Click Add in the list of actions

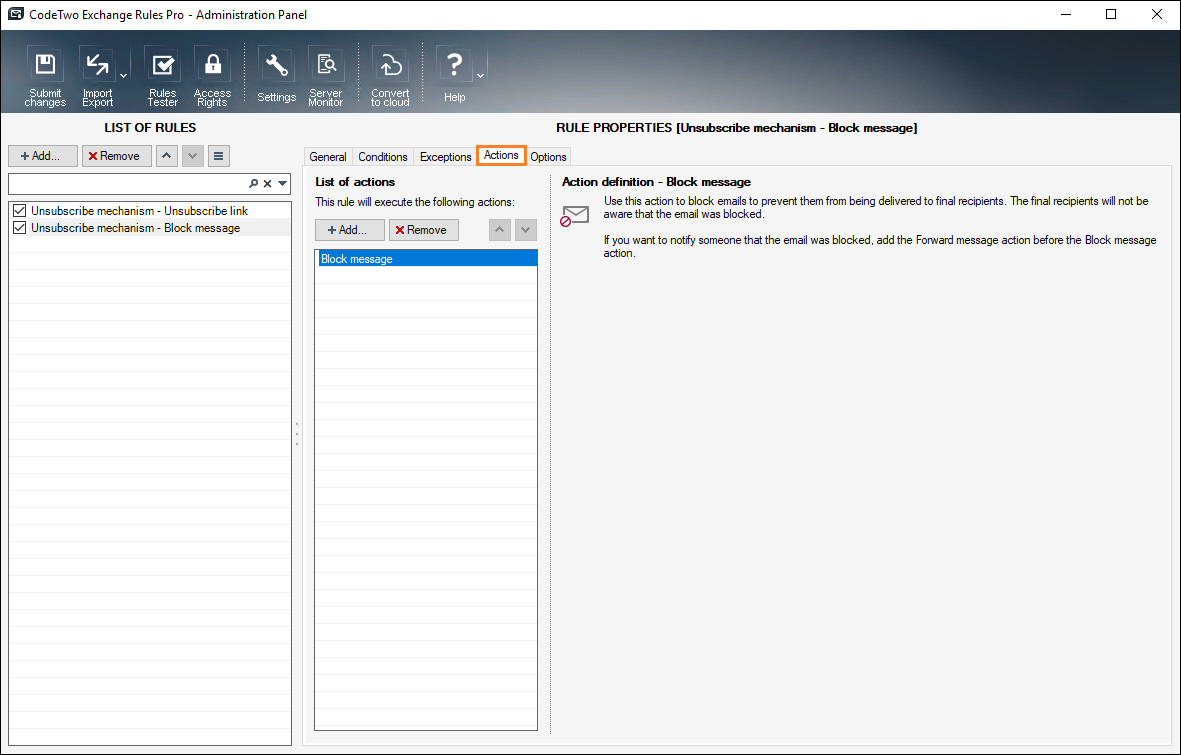pyautogui.click(x=349, y=230)
